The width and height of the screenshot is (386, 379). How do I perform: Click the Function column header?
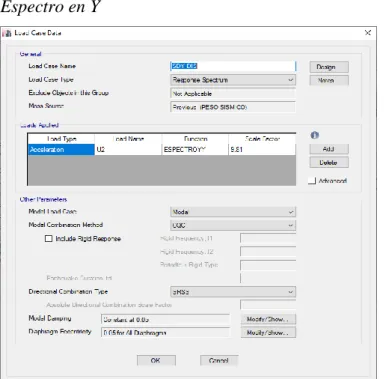[x=195, y=139]
